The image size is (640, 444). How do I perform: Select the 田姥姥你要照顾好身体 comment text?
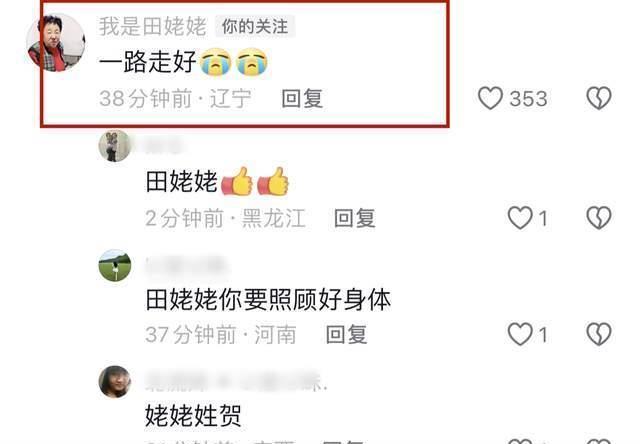pos(268,300)
